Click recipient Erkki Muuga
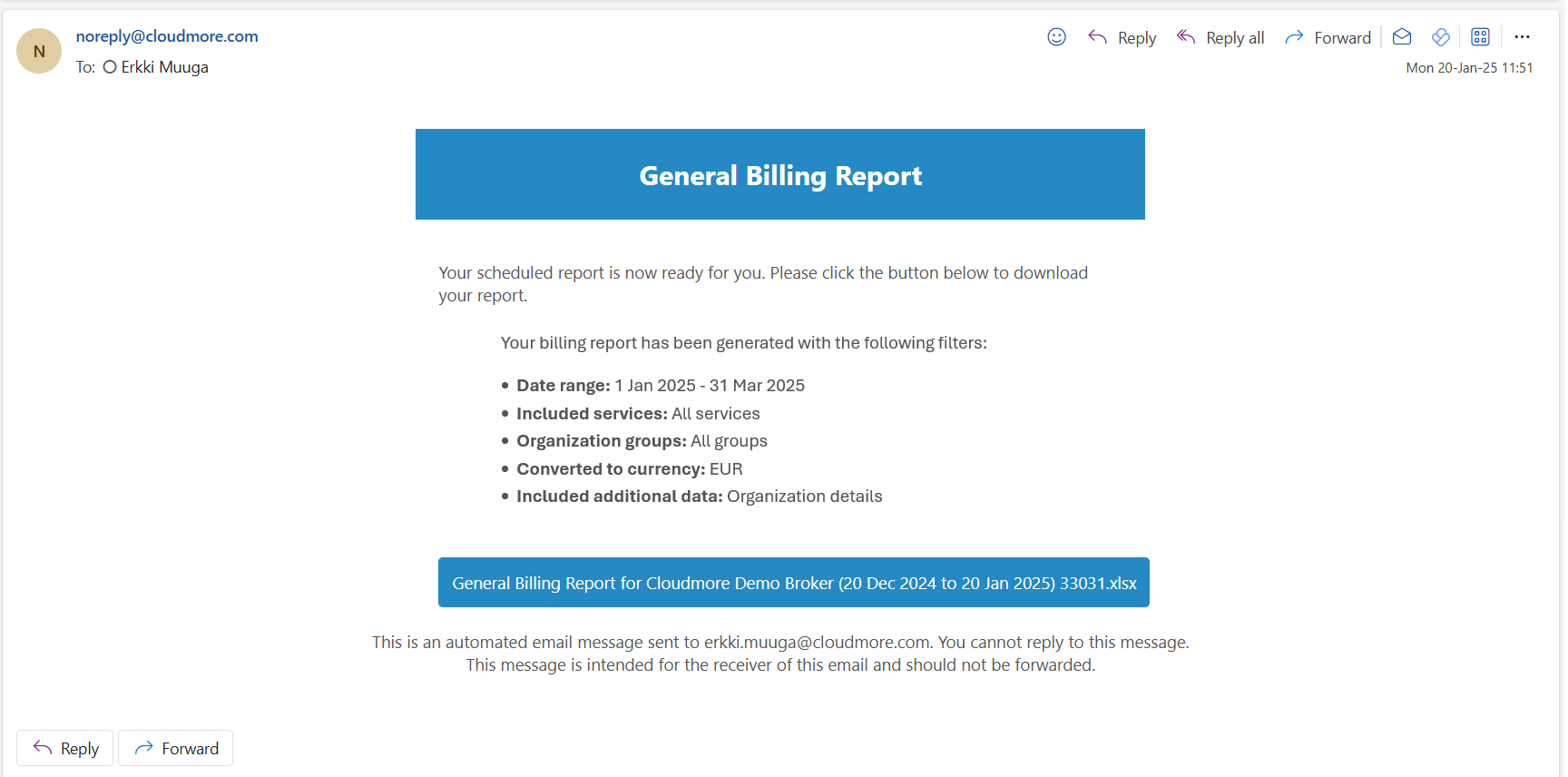Screen dimensions: 1568x777 [x=164, y=67]
